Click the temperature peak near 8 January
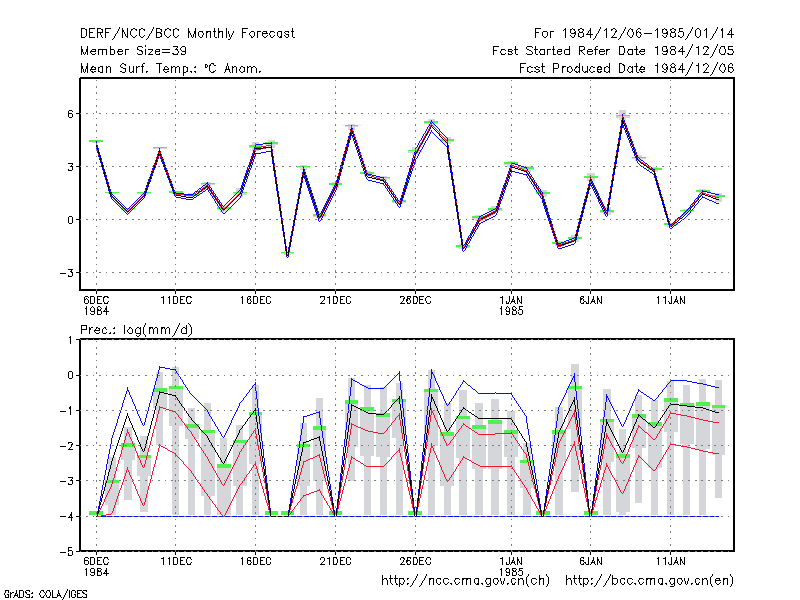This screenshot has height=600, width=800. click(622, 116)
